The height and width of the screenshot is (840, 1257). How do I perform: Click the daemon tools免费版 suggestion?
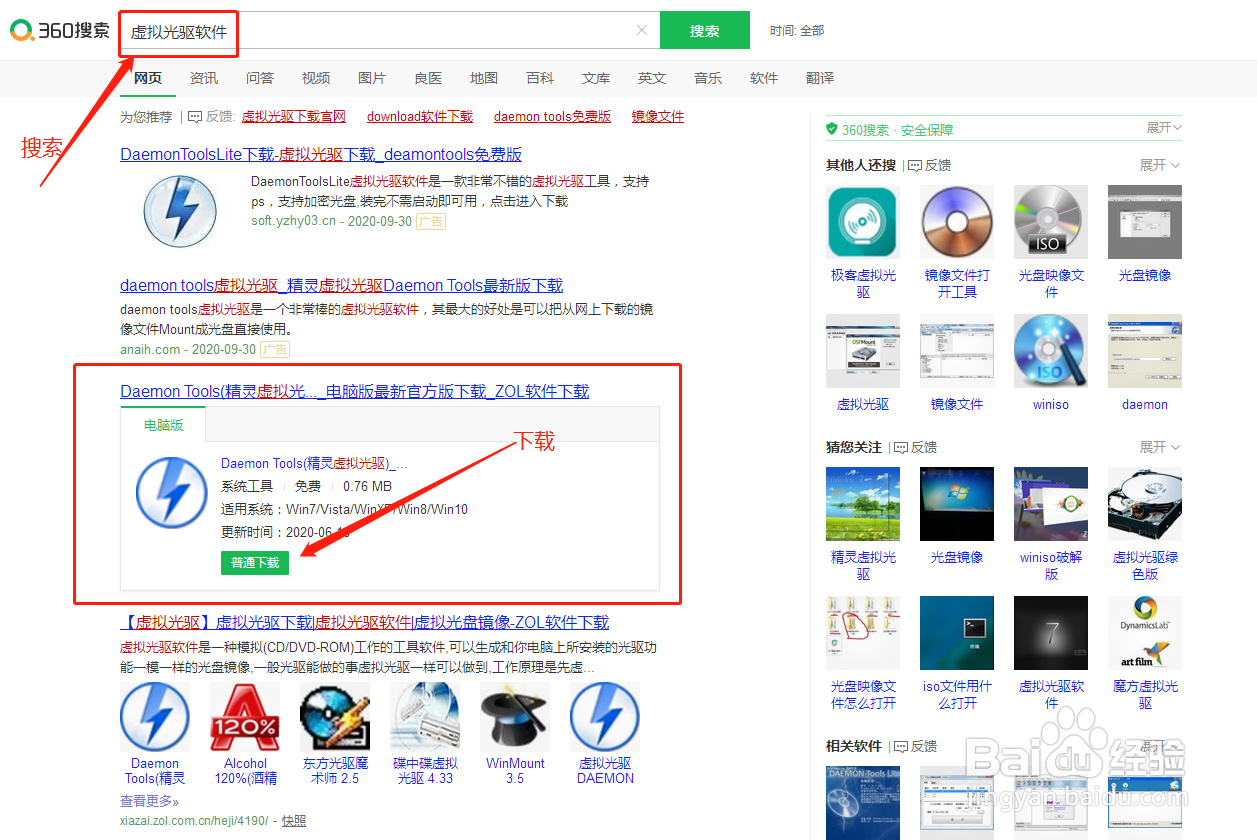click(x=552, y=117)
